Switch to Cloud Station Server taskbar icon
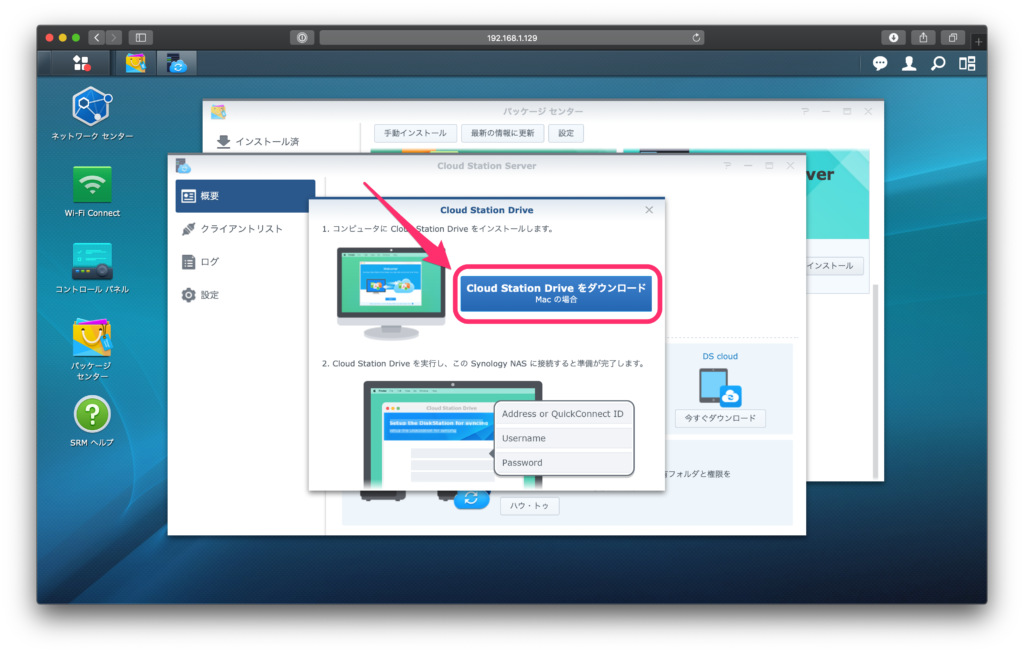Viewport: 1024px width, 653px height. 177,64
